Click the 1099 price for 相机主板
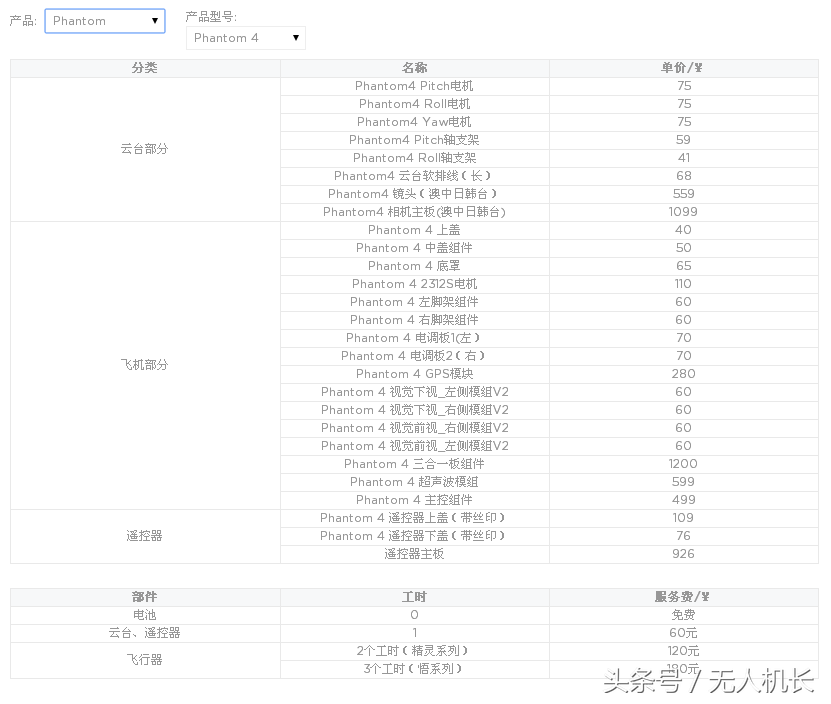 click(684, 212)
